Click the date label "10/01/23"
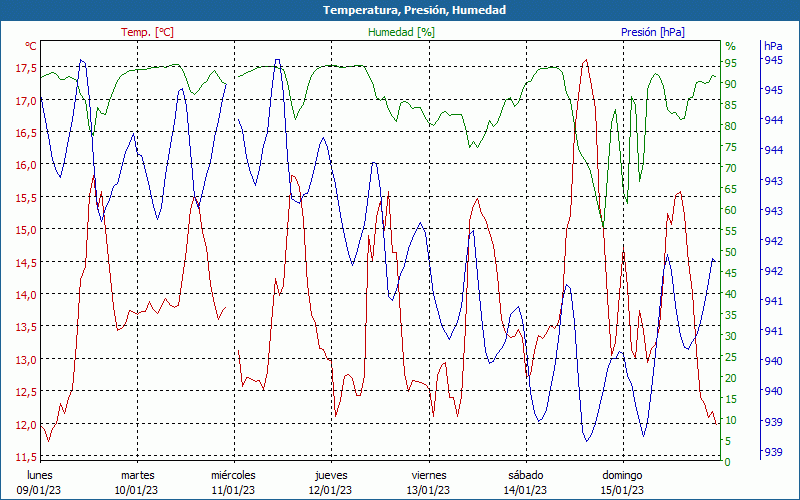Screen dimensions: 800x500 click(x=136, y=490)
